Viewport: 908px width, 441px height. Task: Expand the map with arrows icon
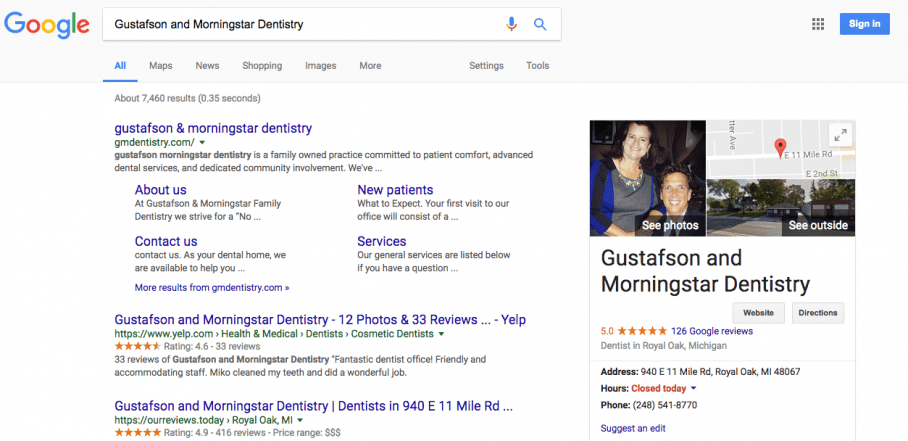[x=840, y=136]
